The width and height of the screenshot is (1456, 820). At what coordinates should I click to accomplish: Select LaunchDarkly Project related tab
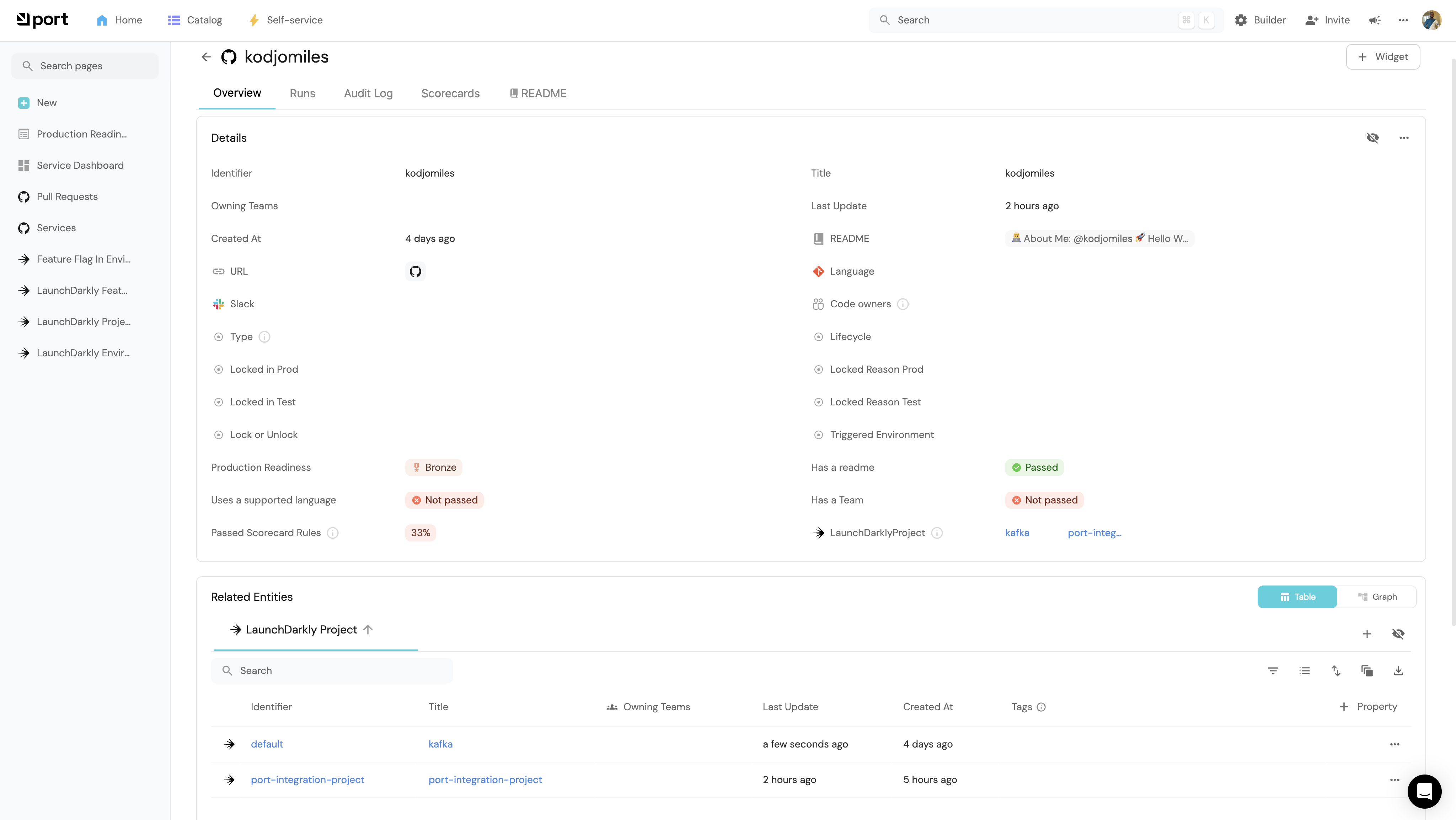pyautogui.click(x=301, y=630)
